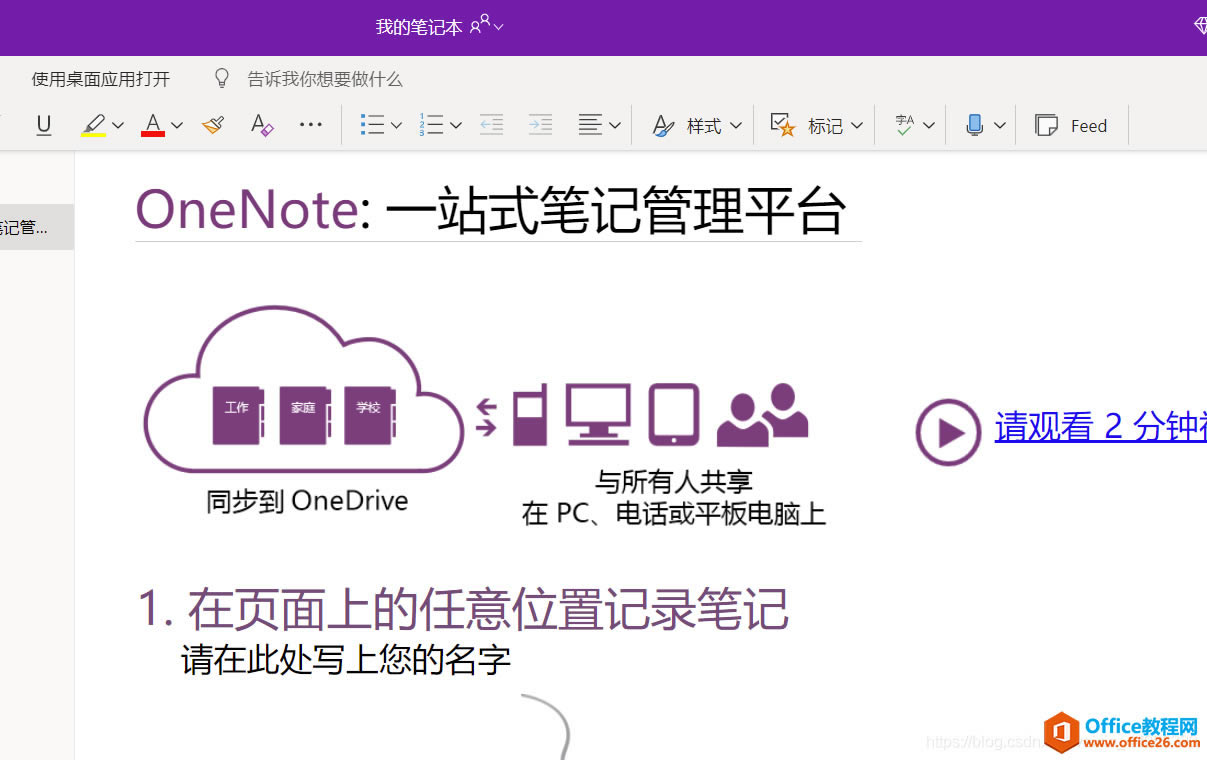Image resolution: width=1207 pixels, height=760 pixels.
Task: Click the checkbox-star tag icon
Action: 783,125
